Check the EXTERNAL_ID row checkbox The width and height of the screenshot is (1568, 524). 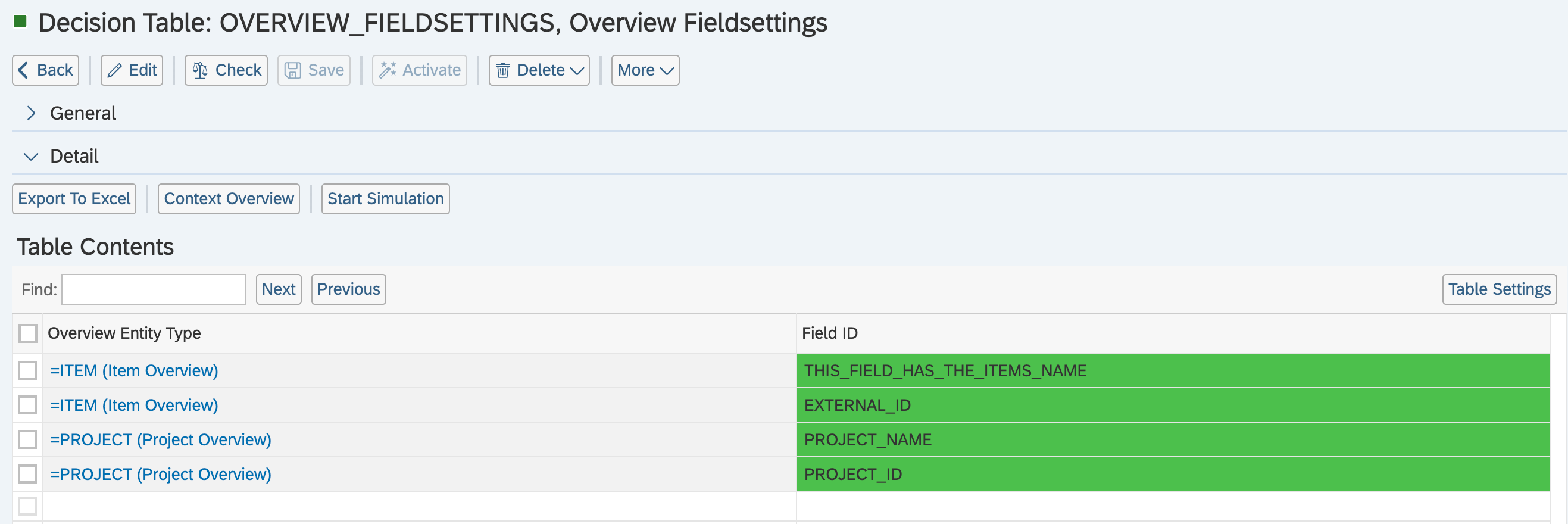pos(28,406)
